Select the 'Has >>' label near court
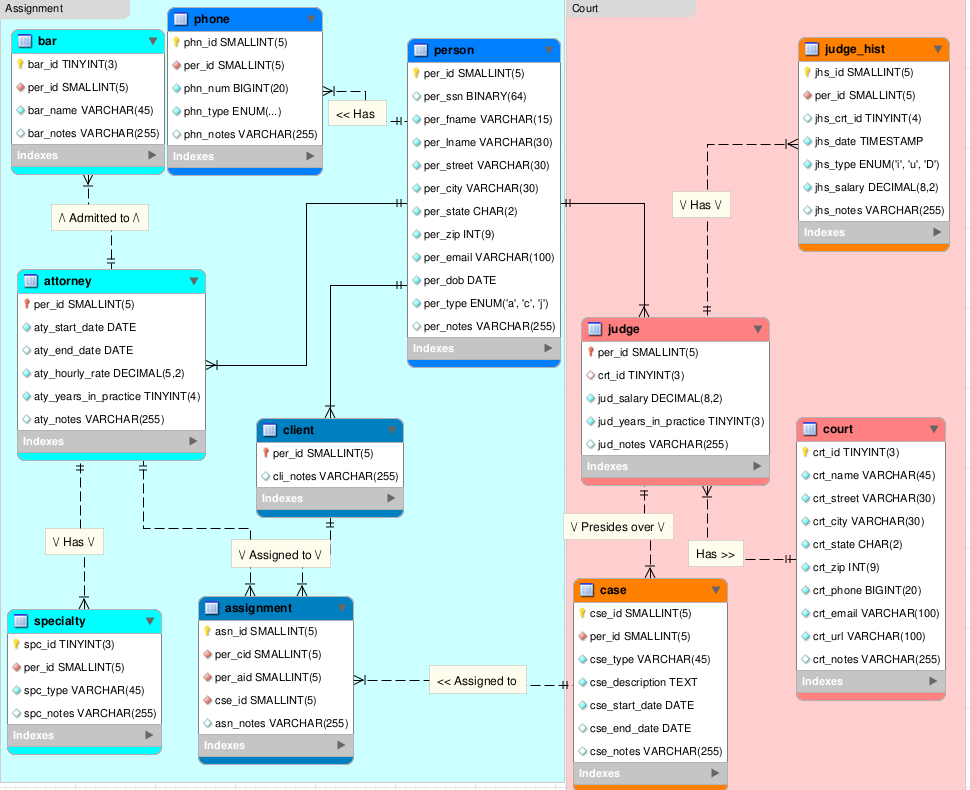The width and height of the screenshot is (970, 790). pyautogui.click(x=715, y=554)
